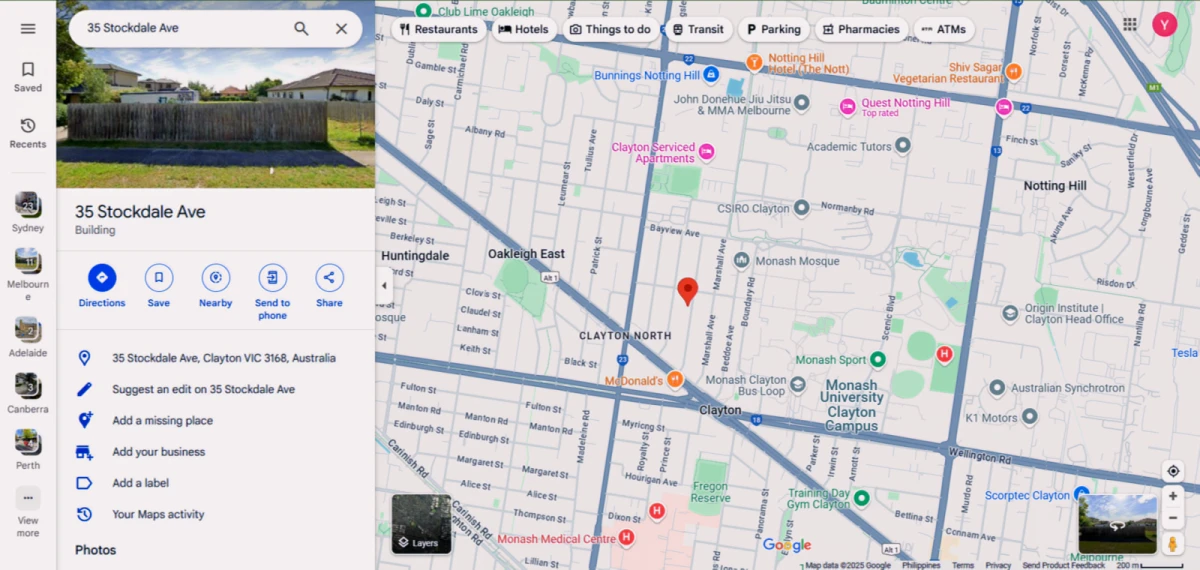
Task: Select Academic Tutors marker
Action: coord(902,146)
